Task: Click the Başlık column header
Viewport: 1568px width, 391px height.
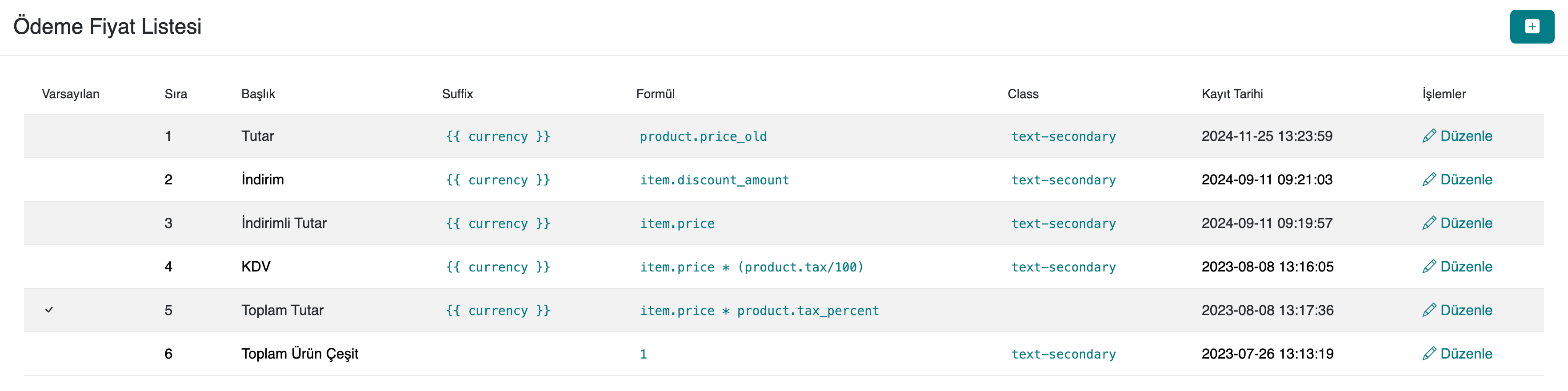Action: pyautogui.click(x=258, y=94)
